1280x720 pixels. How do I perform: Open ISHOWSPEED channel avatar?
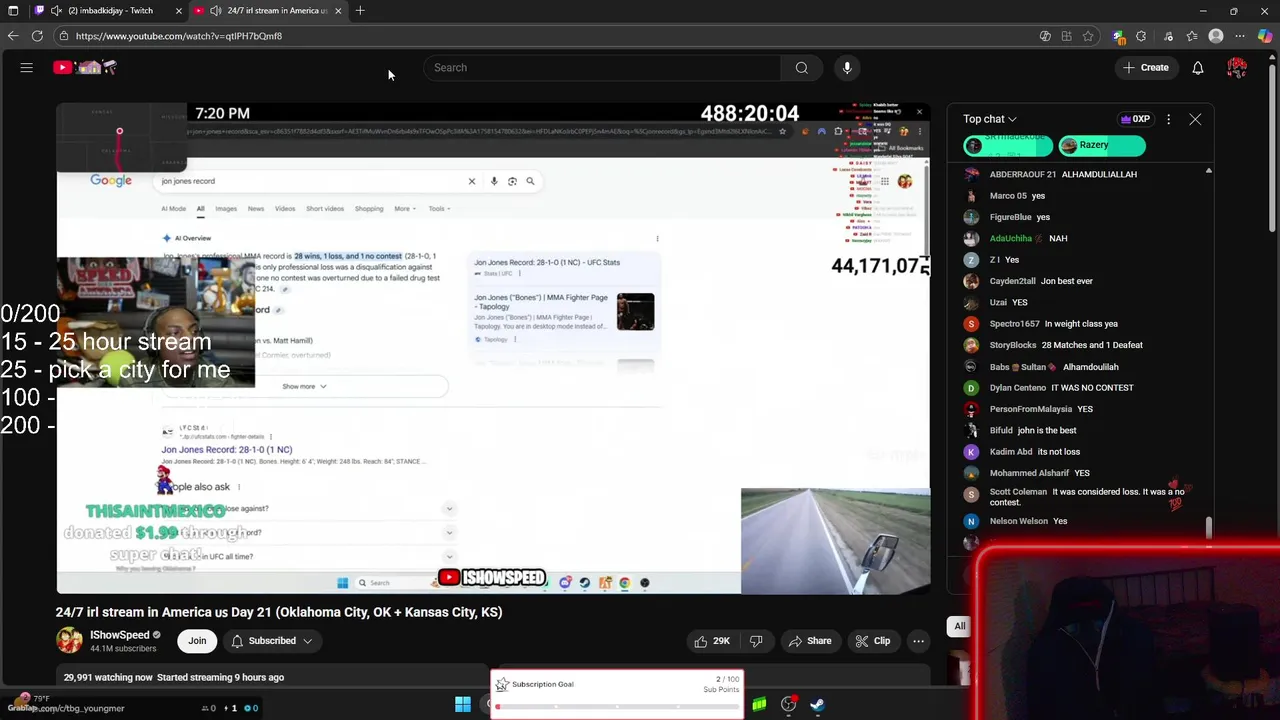[69, 641]
